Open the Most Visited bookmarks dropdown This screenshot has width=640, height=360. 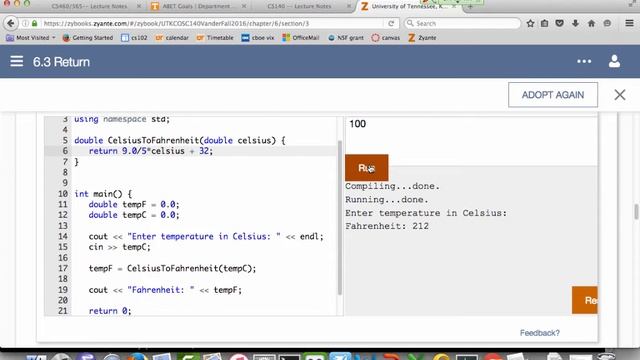tap(31, 38)
